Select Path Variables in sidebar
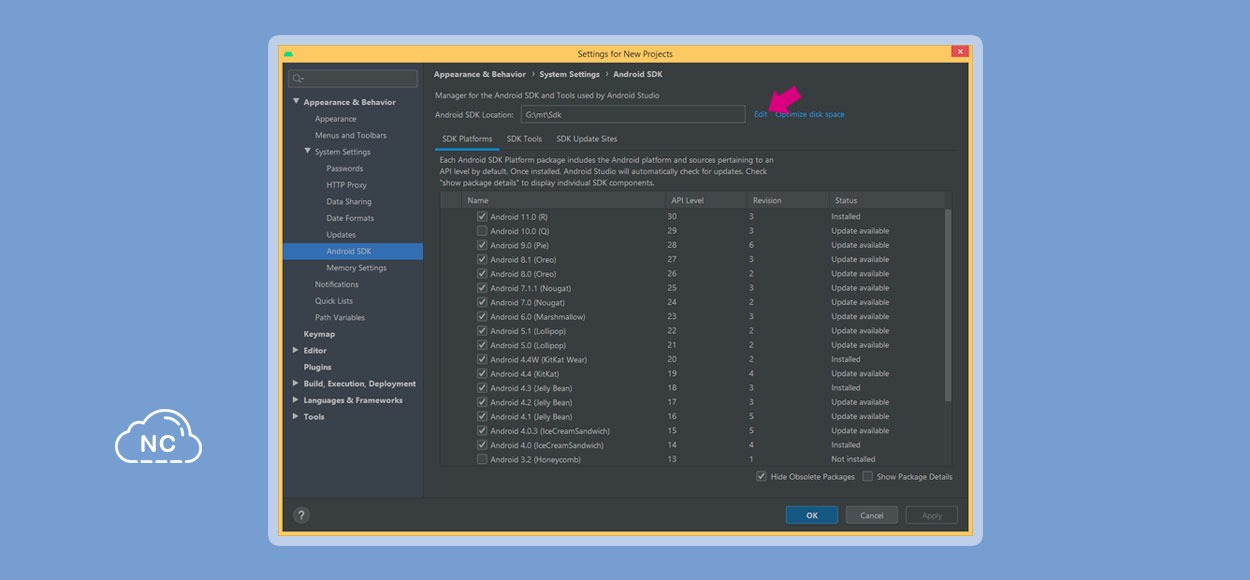 (x=340, y=318)
